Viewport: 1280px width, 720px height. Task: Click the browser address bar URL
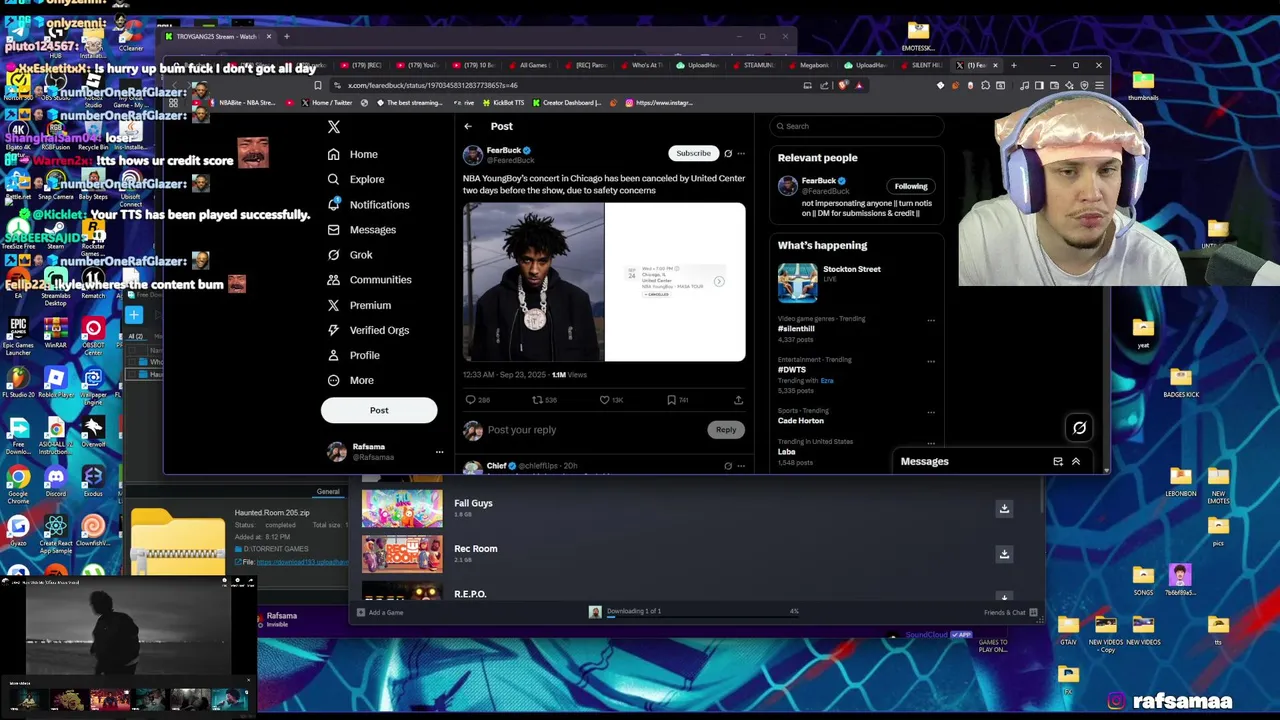[432, 85]
